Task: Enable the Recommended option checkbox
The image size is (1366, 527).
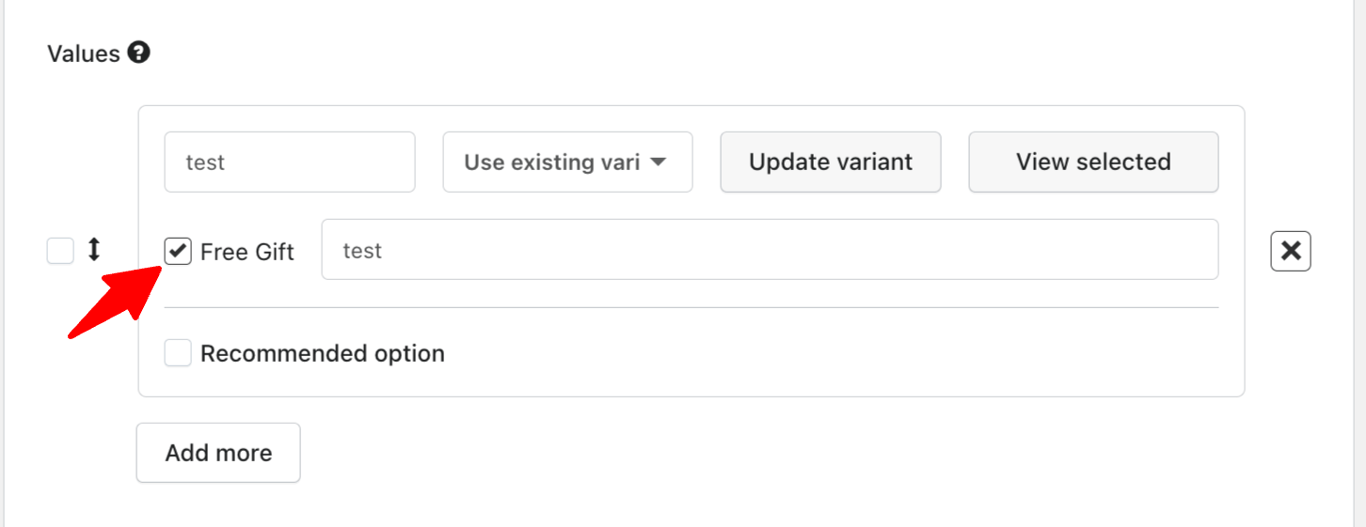Action: click(178, 353)
